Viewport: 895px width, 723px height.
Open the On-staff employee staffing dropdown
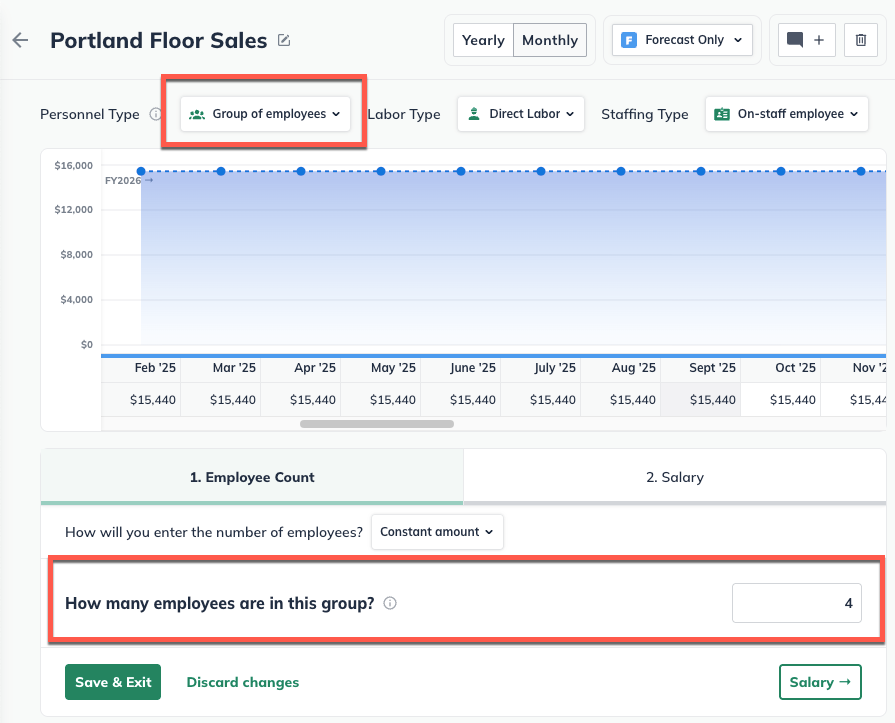[787, 114]
